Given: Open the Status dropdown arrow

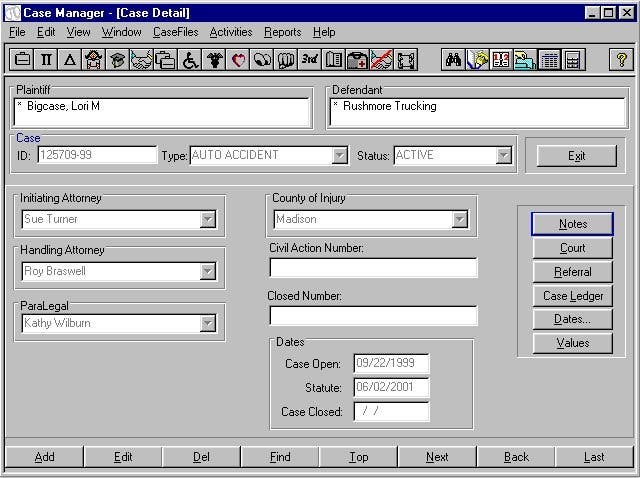Looking at the screenshot, I should 504,156.
